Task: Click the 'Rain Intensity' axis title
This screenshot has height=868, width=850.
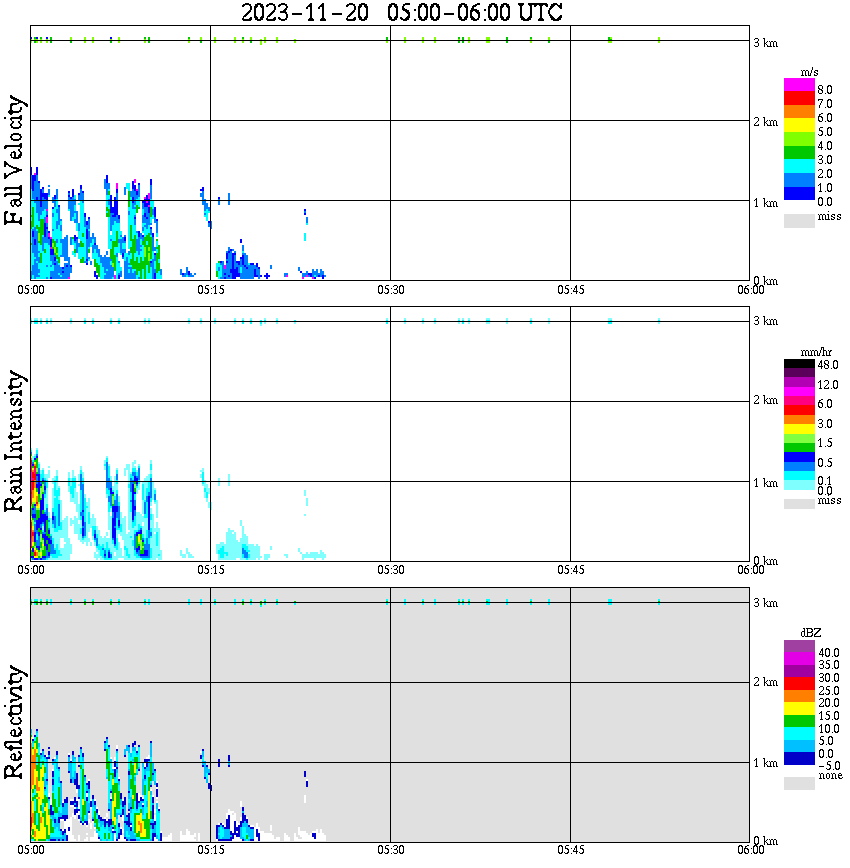Action: (x=14, y=441)
